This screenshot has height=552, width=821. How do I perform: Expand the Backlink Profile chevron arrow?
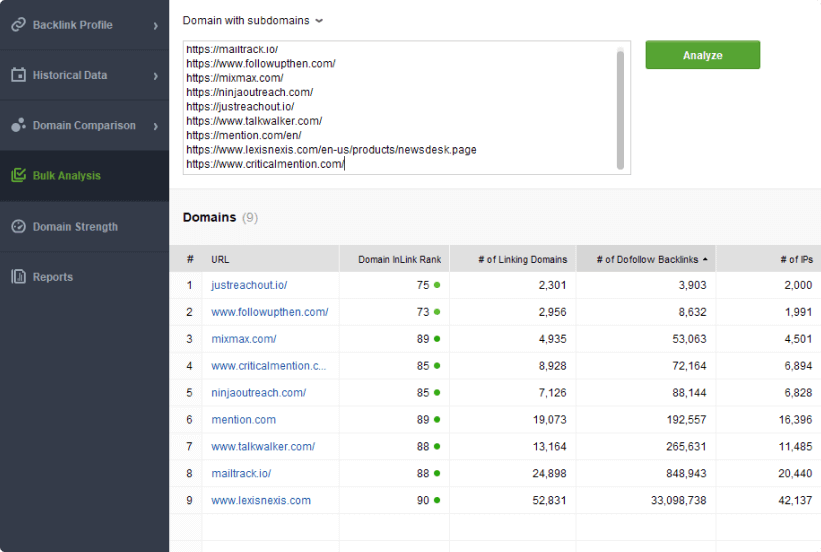coord(156,26)
